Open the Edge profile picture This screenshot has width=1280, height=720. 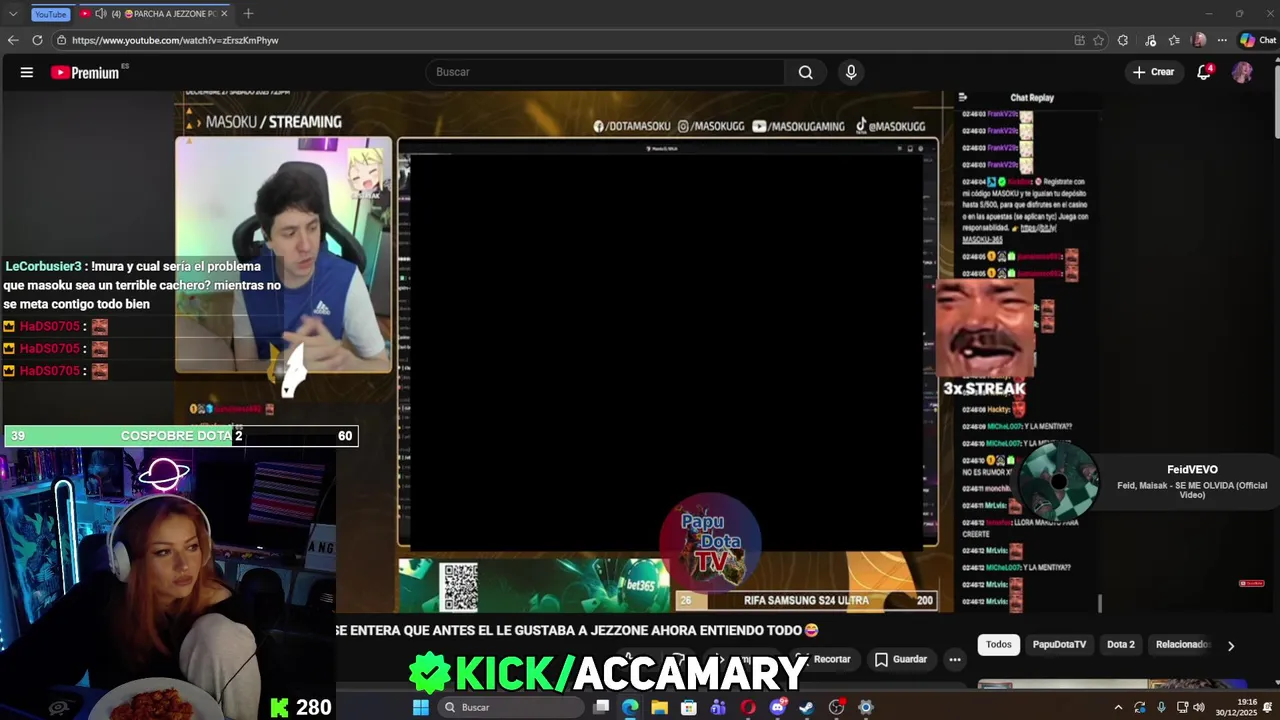point(1199,40)
